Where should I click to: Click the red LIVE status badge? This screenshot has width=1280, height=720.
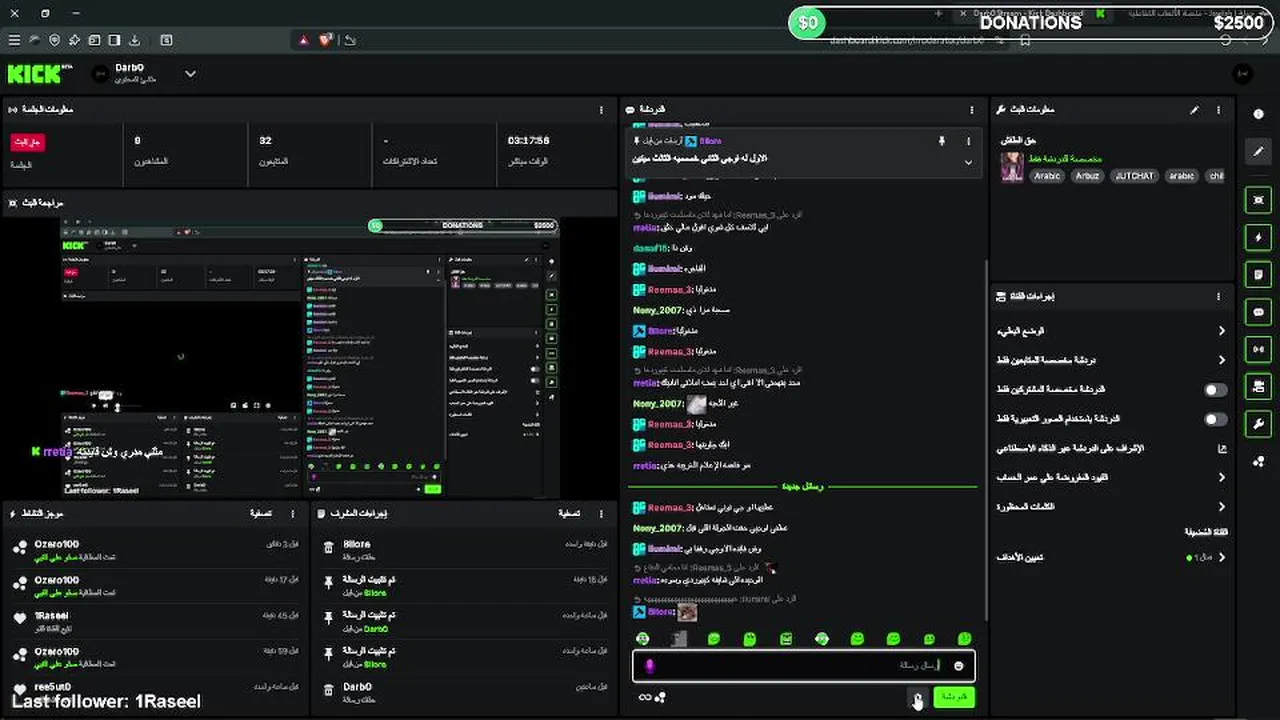27,141
